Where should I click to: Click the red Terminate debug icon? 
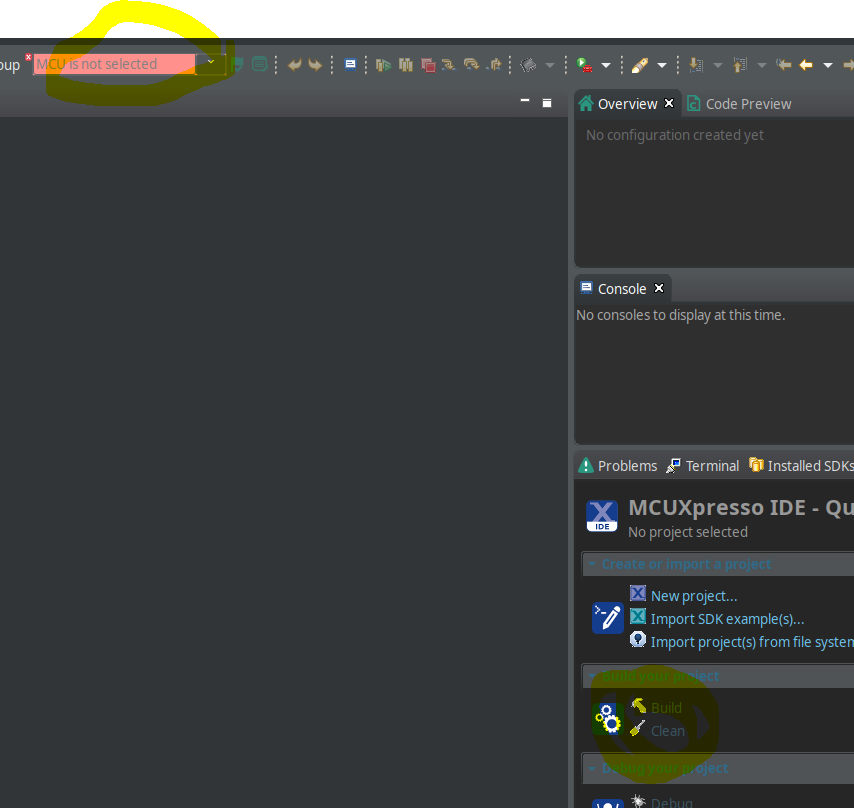pyautogui.click(x=428, y=65)
